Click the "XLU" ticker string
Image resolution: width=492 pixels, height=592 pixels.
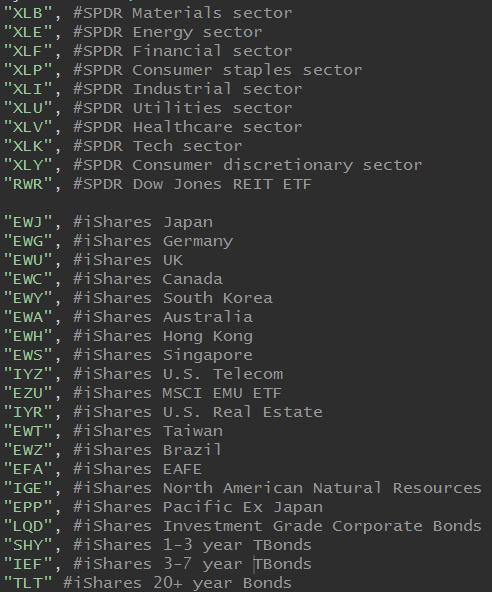tap(28, 108)
